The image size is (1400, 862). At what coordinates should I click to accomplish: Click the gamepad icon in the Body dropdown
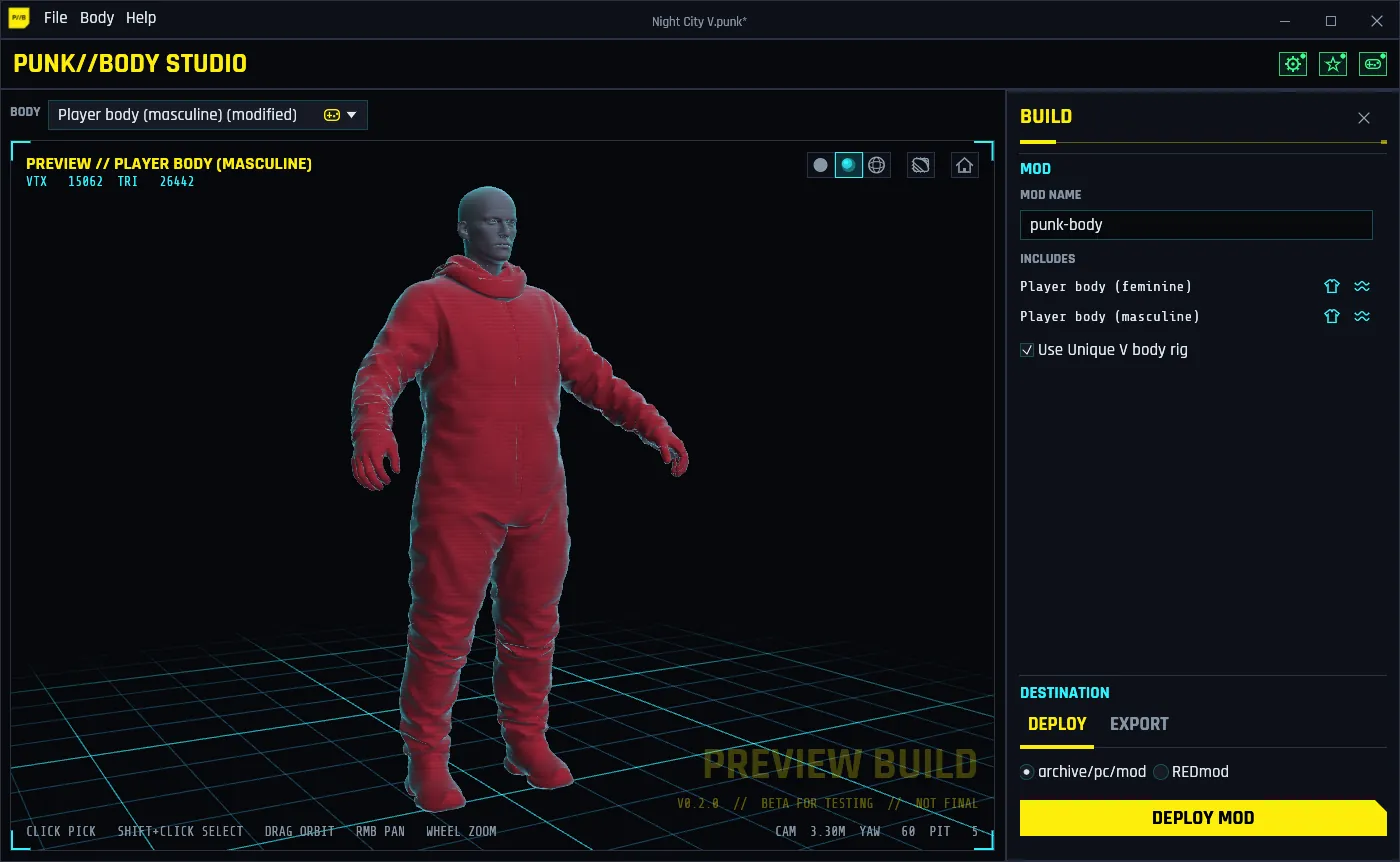[x=332, y=115]
